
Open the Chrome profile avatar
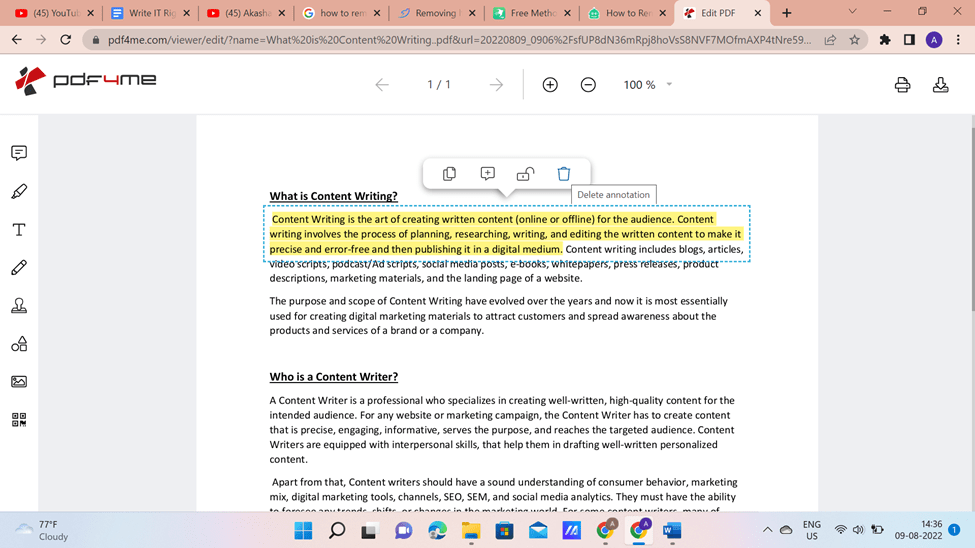[934, 40]
